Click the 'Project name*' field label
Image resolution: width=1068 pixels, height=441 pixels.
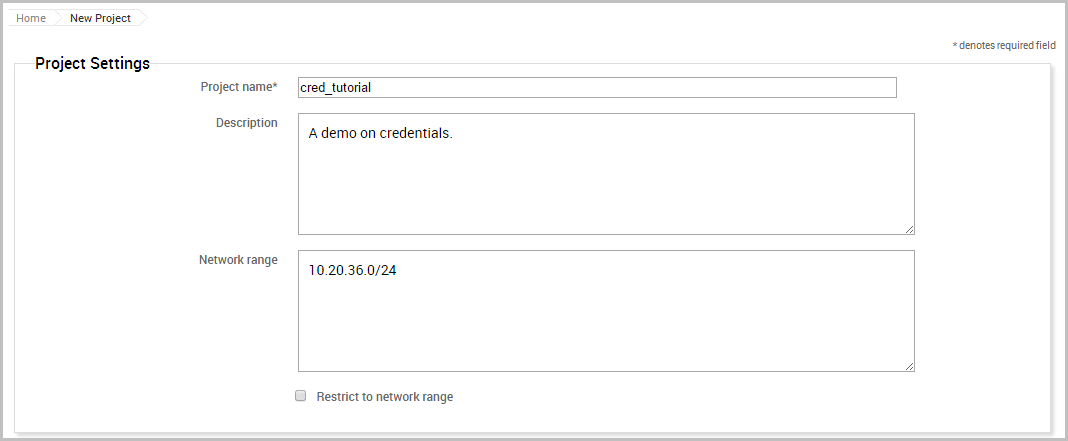click(x=238, y=87)
